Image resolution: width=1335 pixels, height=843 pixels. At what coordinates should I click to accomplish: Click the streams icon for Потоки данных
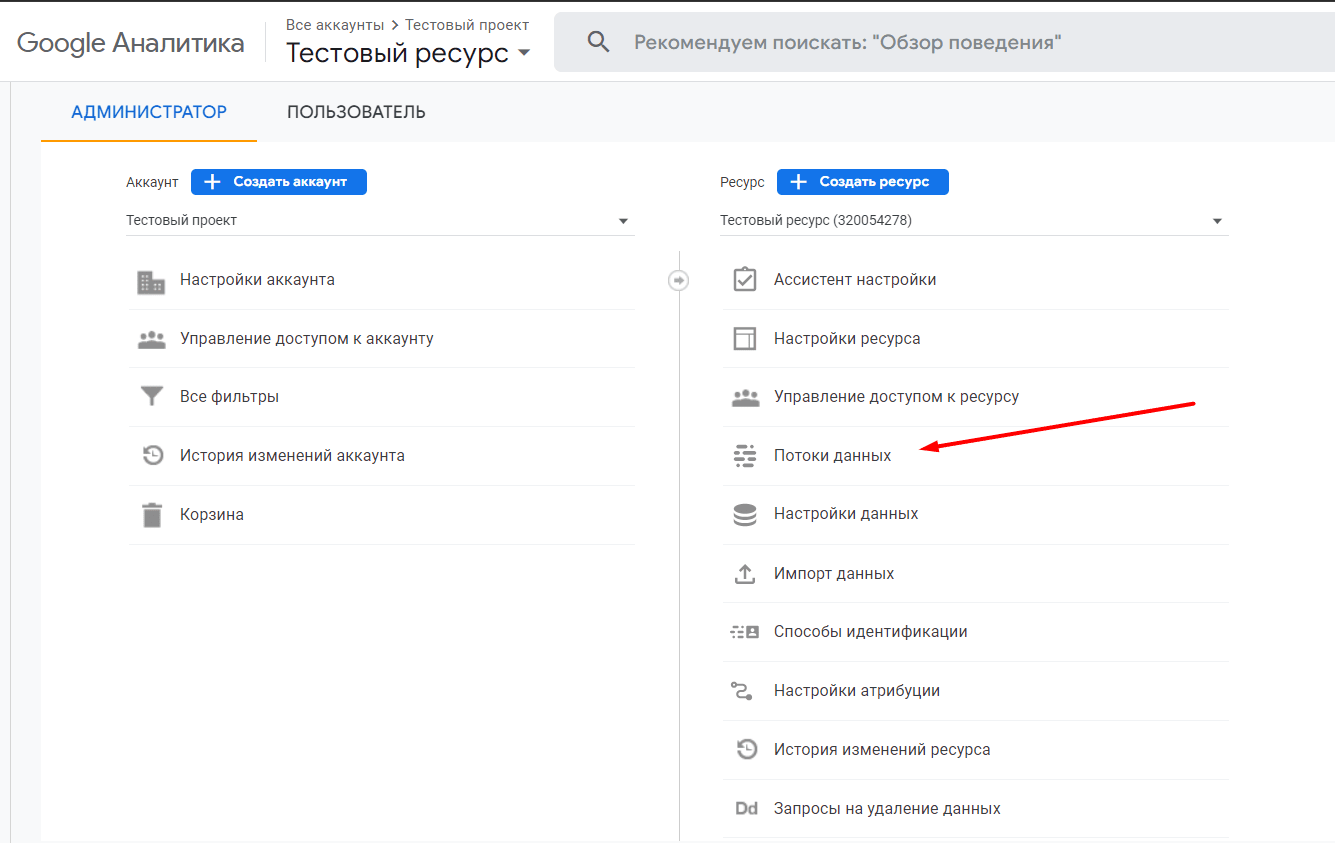(x=745, y=456)
